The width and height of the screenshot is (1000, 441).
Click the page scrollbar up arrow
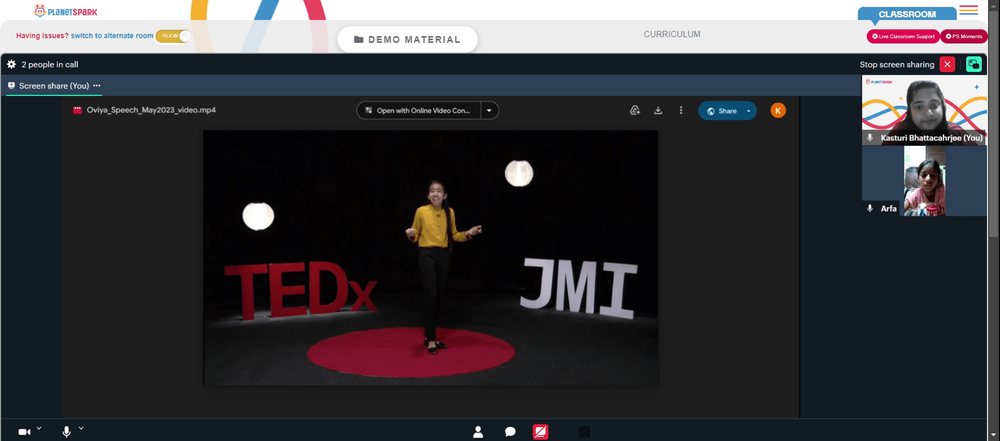[995, 4]
